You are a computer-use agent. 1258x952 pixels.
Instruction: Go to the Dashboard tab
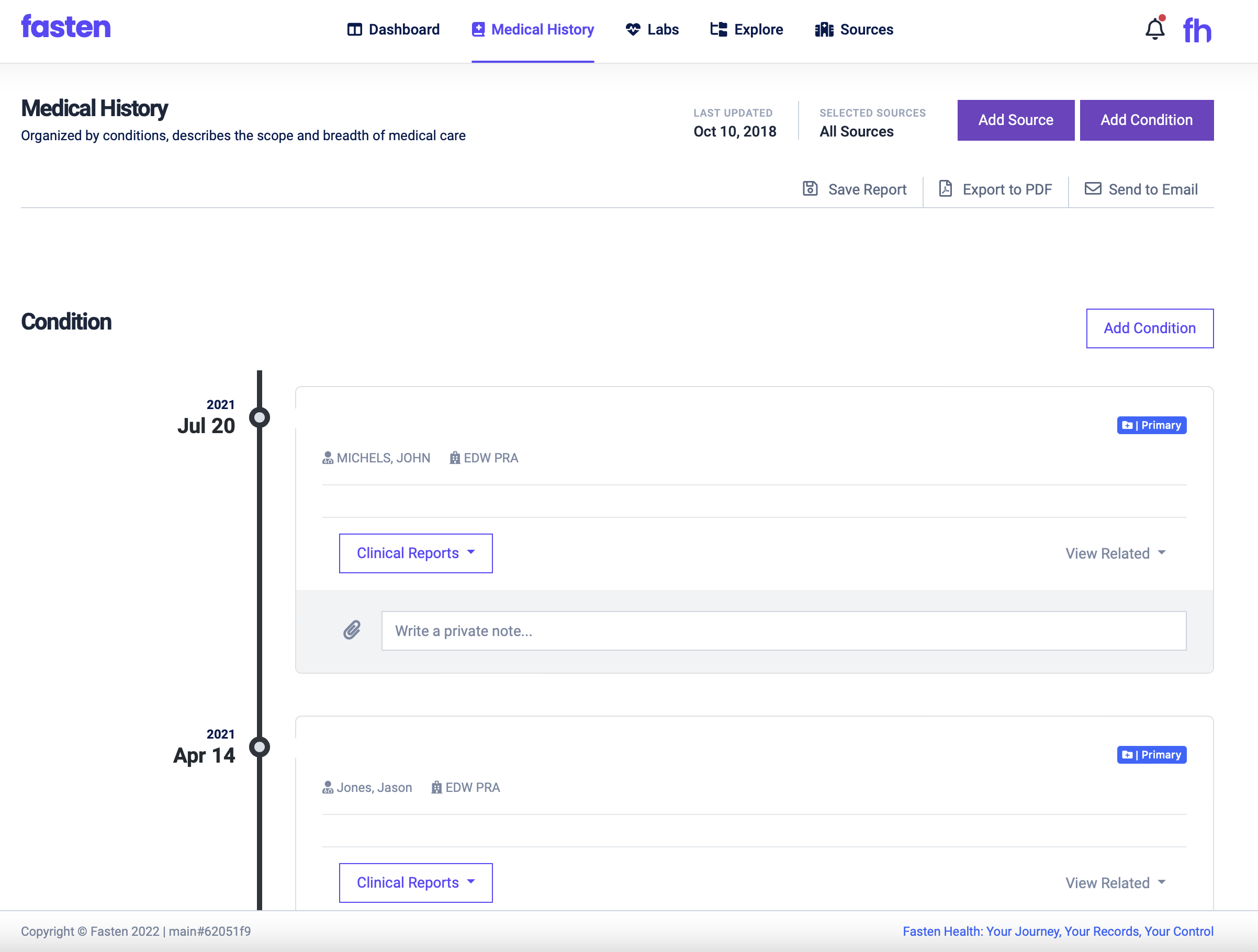[x=394, y=30]
